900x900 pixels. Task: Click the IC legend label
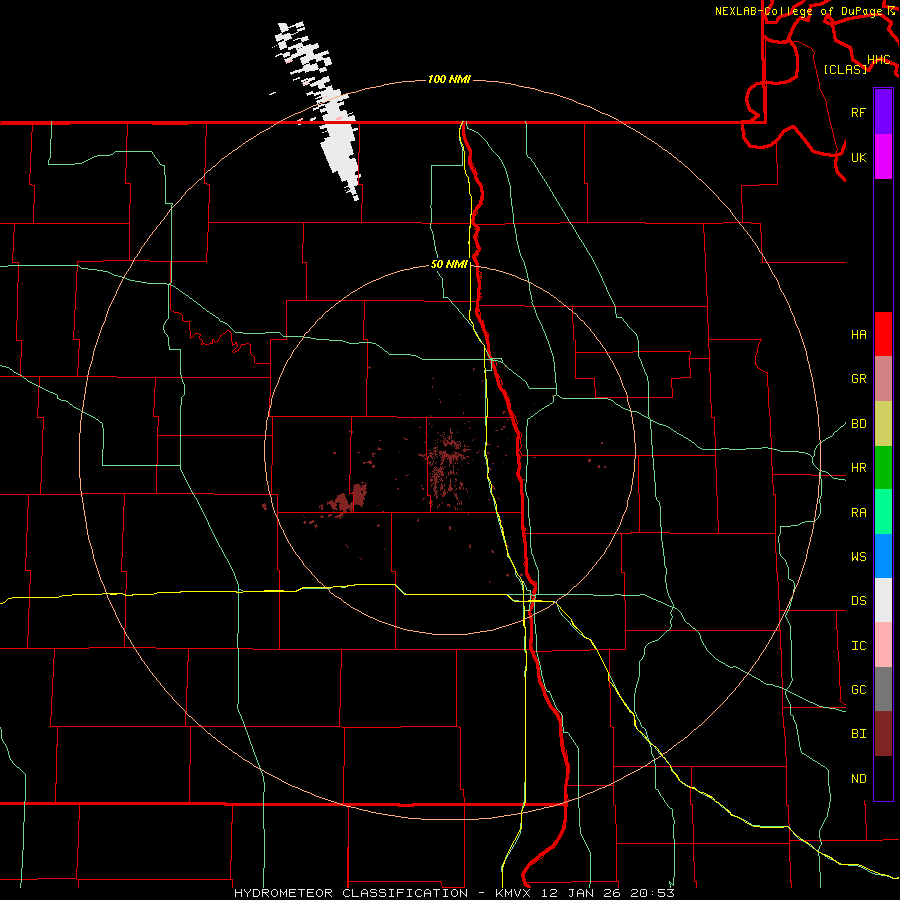point(858,646)
